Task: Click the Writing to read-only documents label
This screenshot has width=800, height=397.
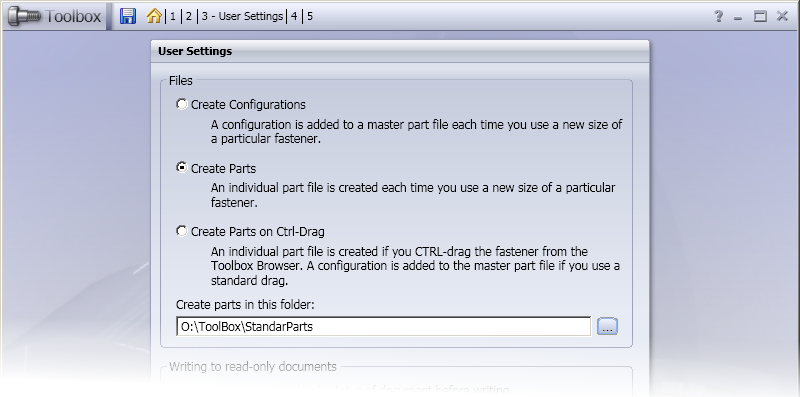Action: (x=253, y=366)
